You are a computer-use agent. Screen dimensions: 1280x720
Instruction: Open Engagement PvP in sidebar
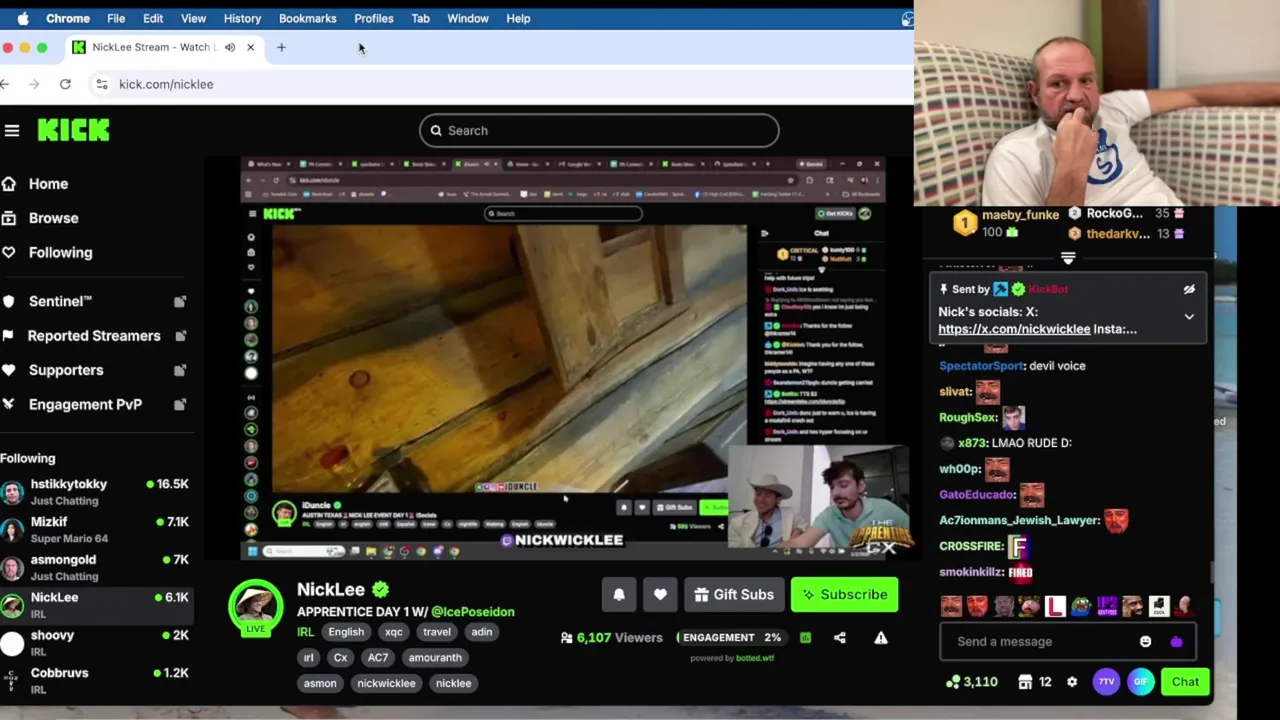coord(85,404)
